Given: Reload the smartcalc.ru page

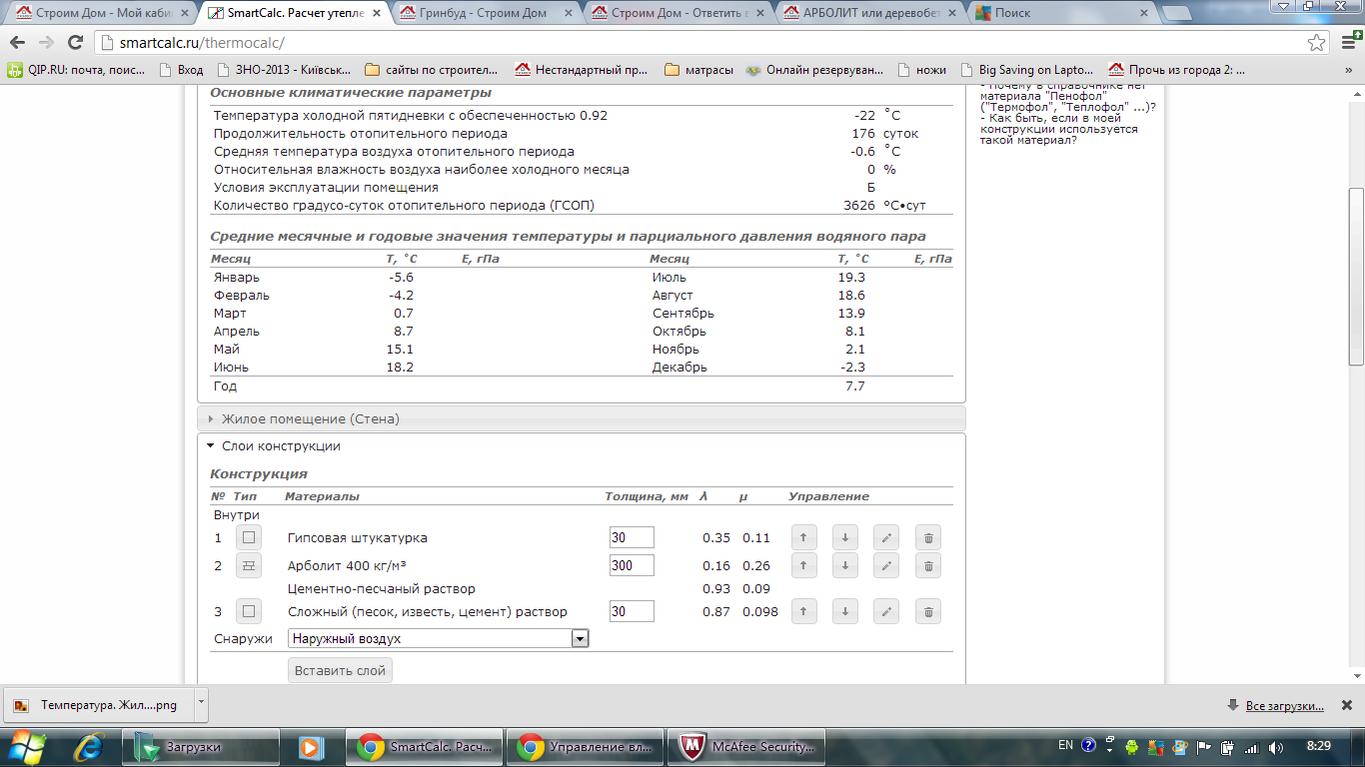Looking at the screenshot, I should [x=75, y=43].
